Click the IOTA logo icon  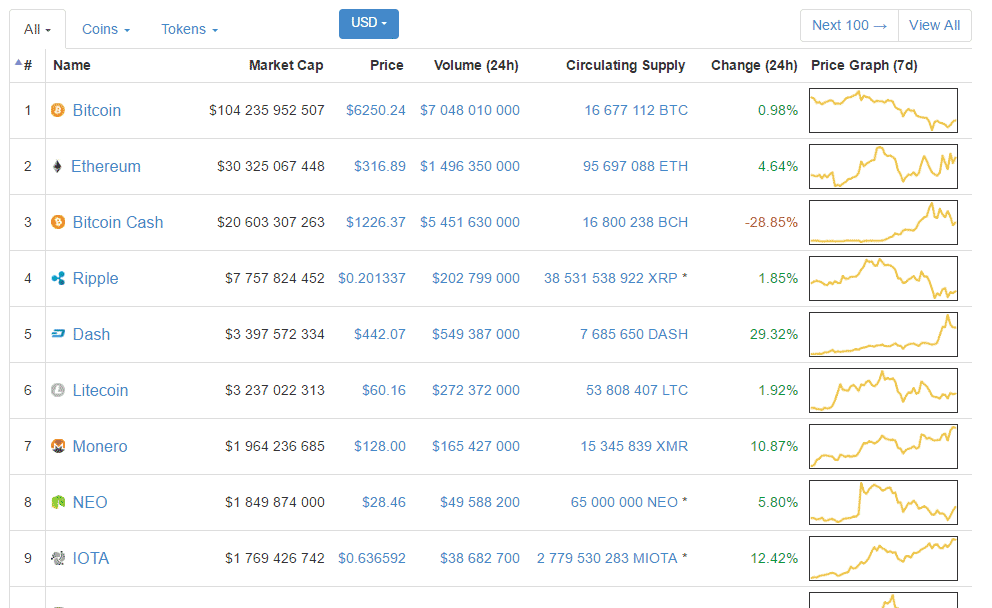pyautogui.click(x=58, y=559)
